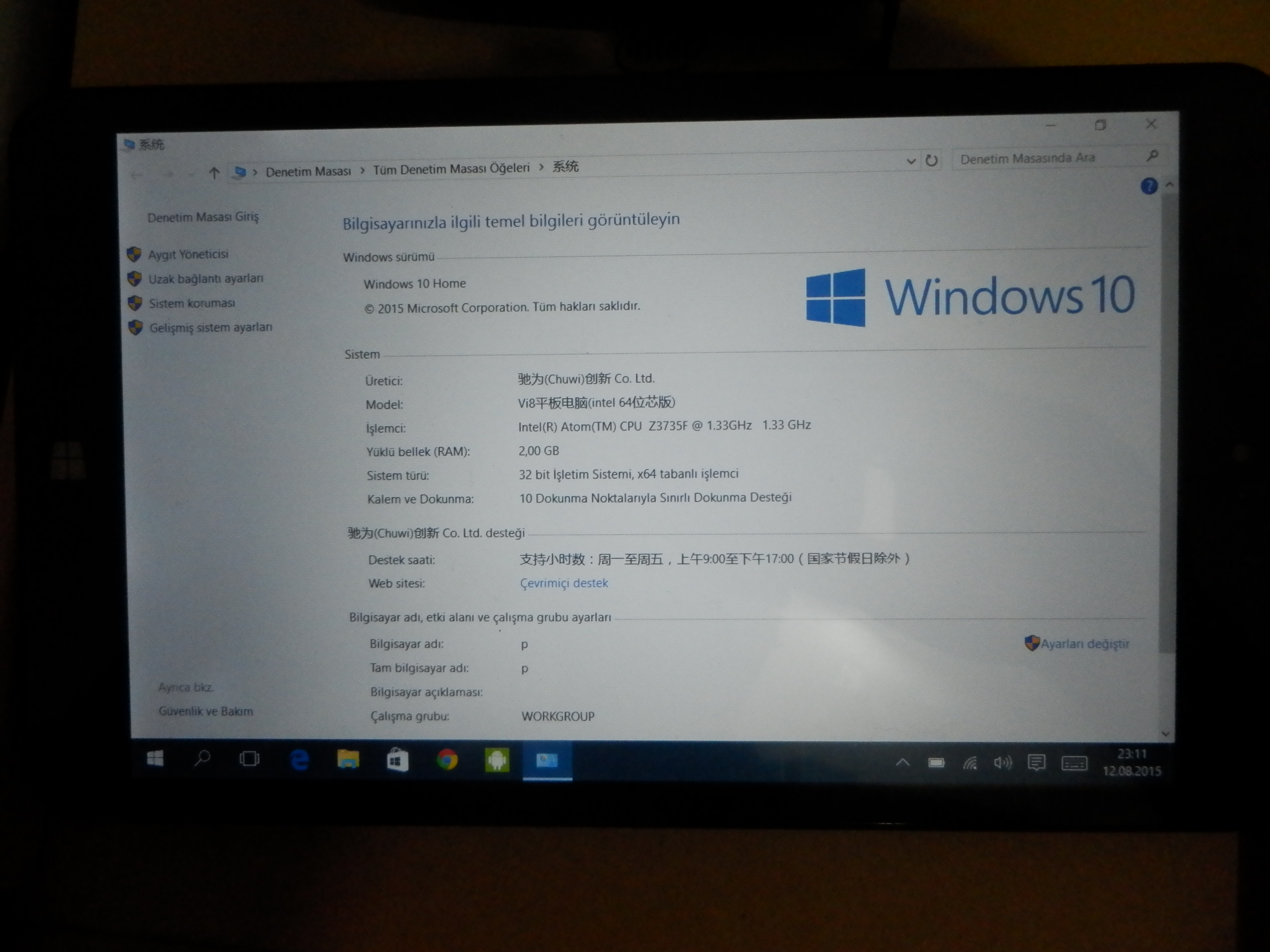Click the Windows 10 Home edition text
The height and width of the screenshot is (952, 1270).
click(x=415, y=284)
